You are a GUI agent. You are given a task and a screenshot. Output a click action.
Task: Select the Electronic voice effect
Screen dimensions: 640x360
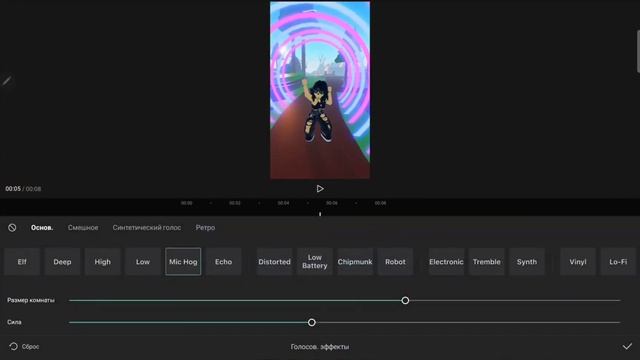click(x=446, y=262)
